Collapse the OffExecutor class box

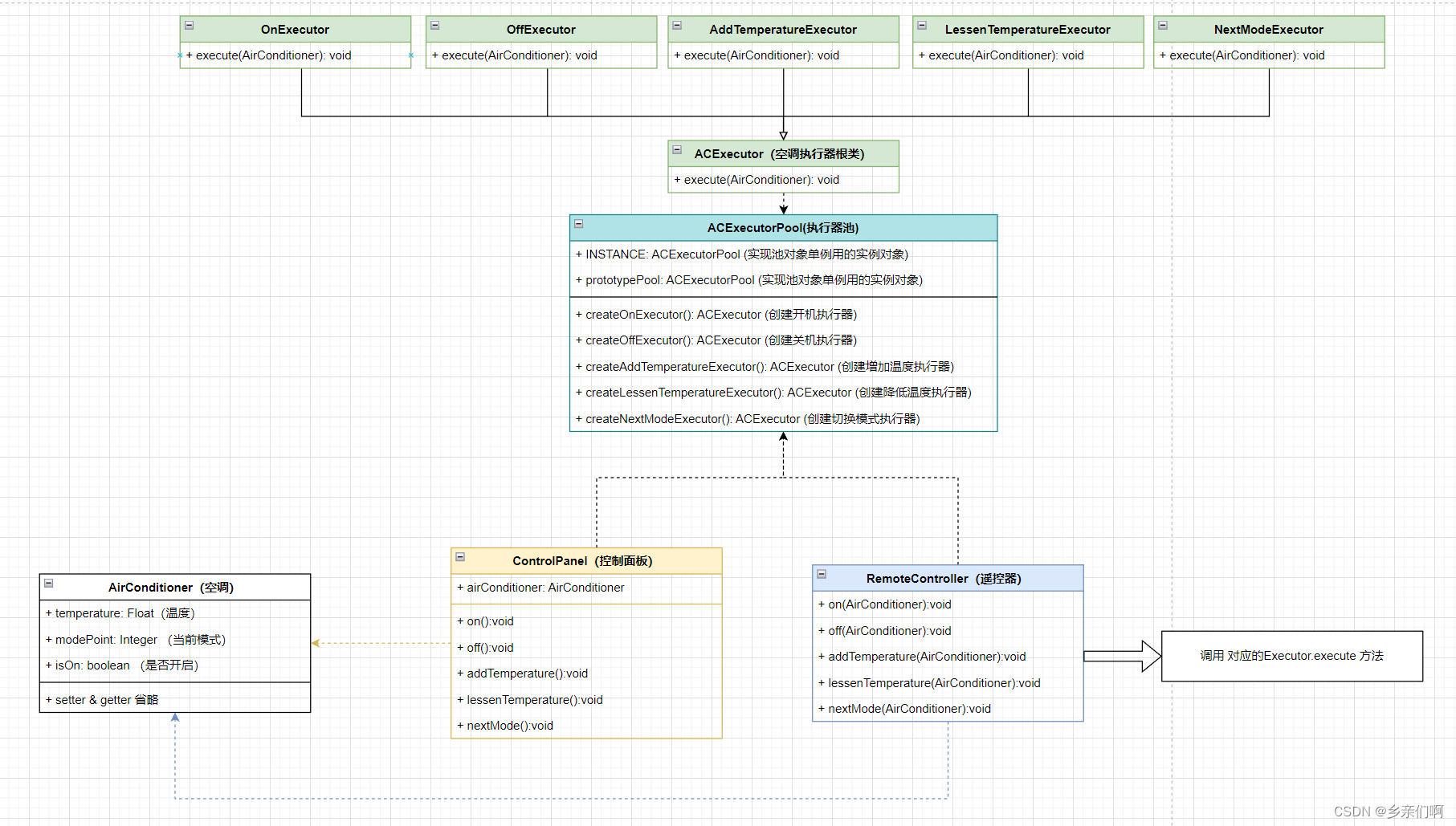click(435, 26)
